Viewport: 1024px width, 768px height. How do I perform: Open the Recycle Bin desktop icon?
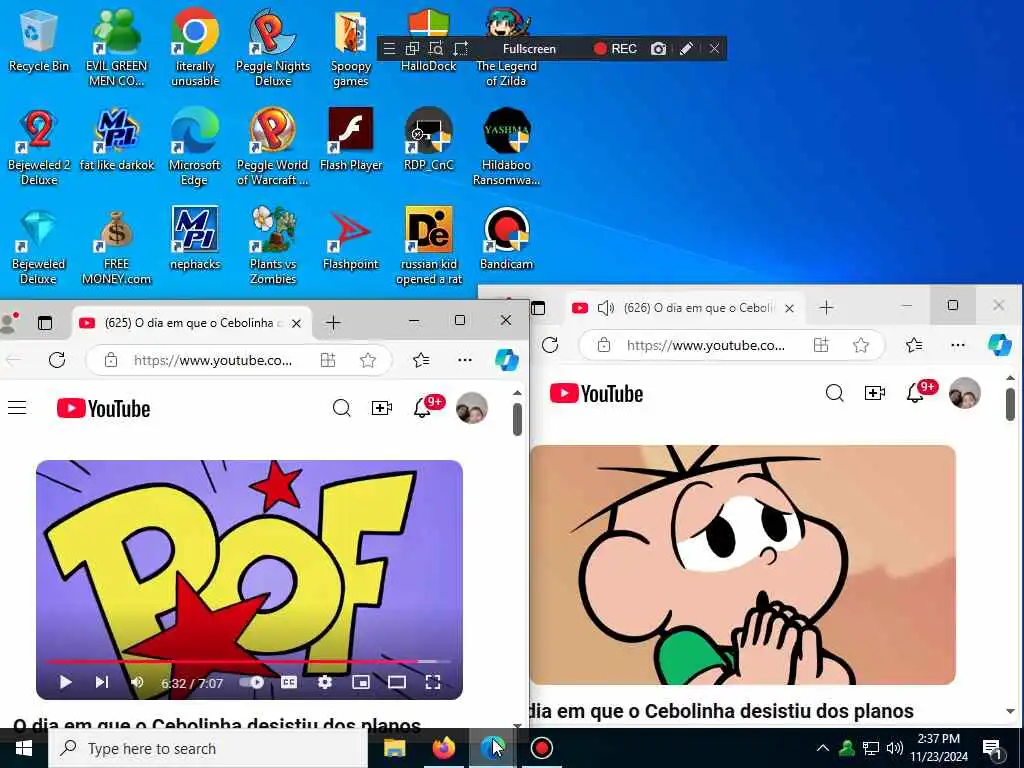tap(39, 41)
